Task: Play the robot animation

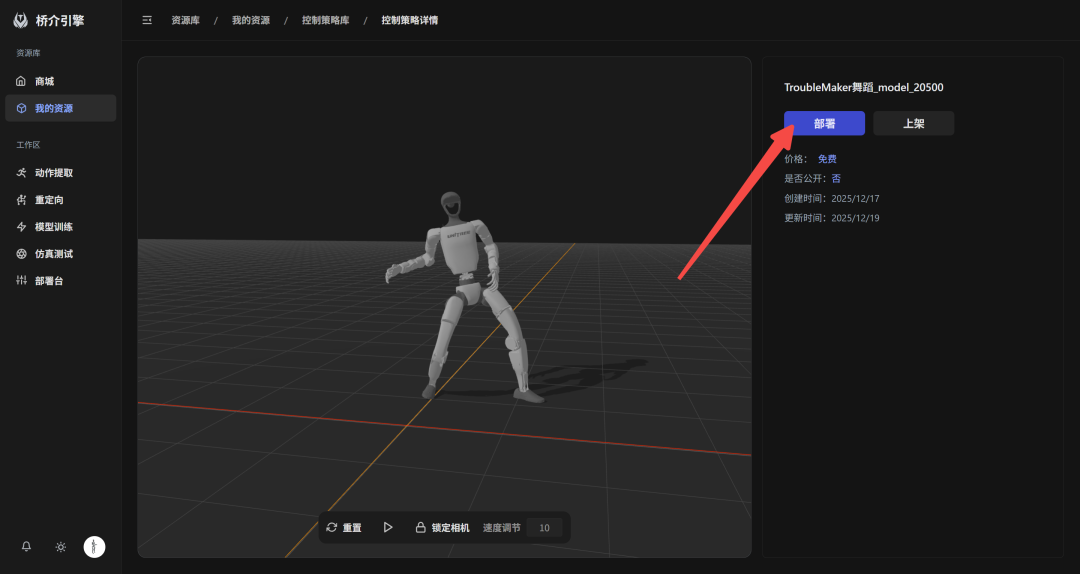Action: point(388,527)
